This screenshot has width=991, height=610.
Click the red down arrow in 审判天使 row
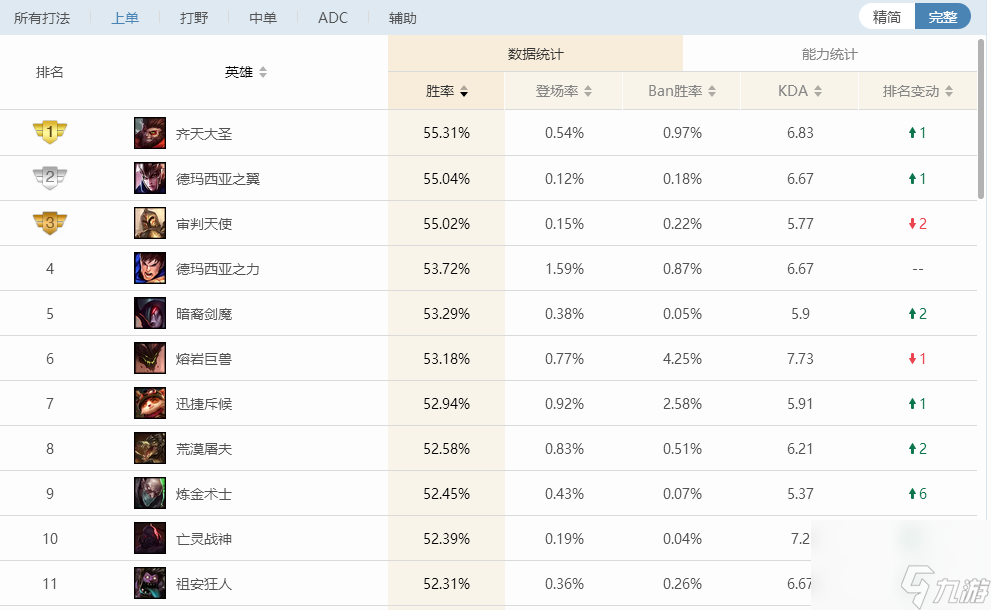click(x=912, y=224)
